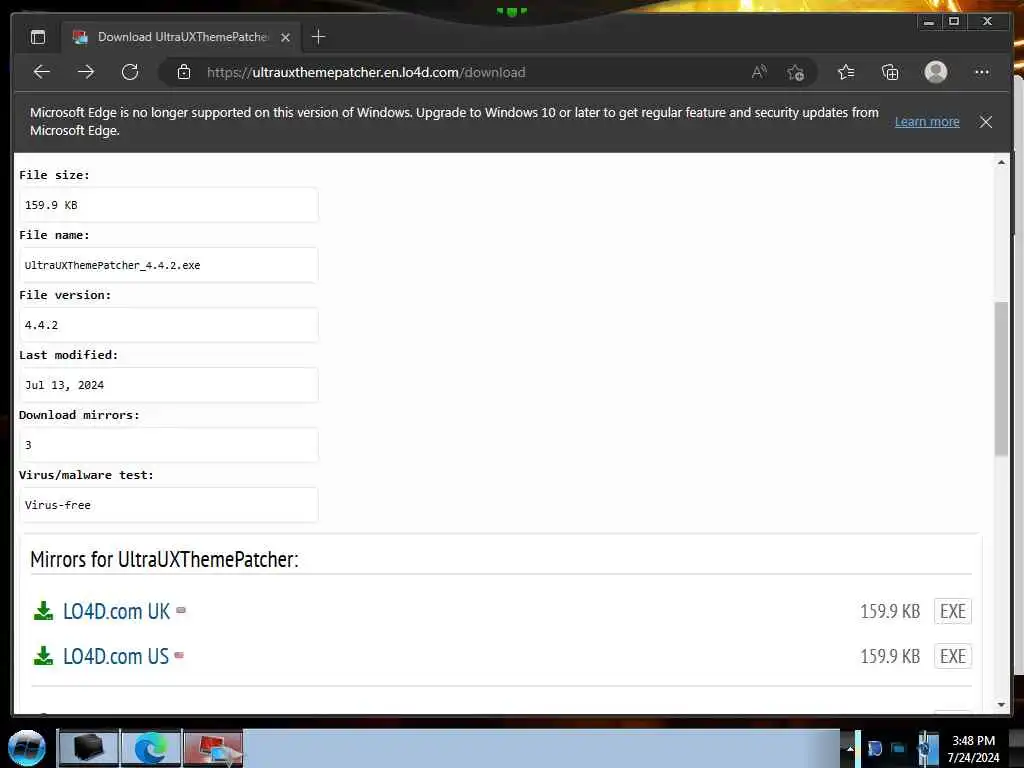
Task: Download from the LO4D.com US mirror
Action: point(116,656)
